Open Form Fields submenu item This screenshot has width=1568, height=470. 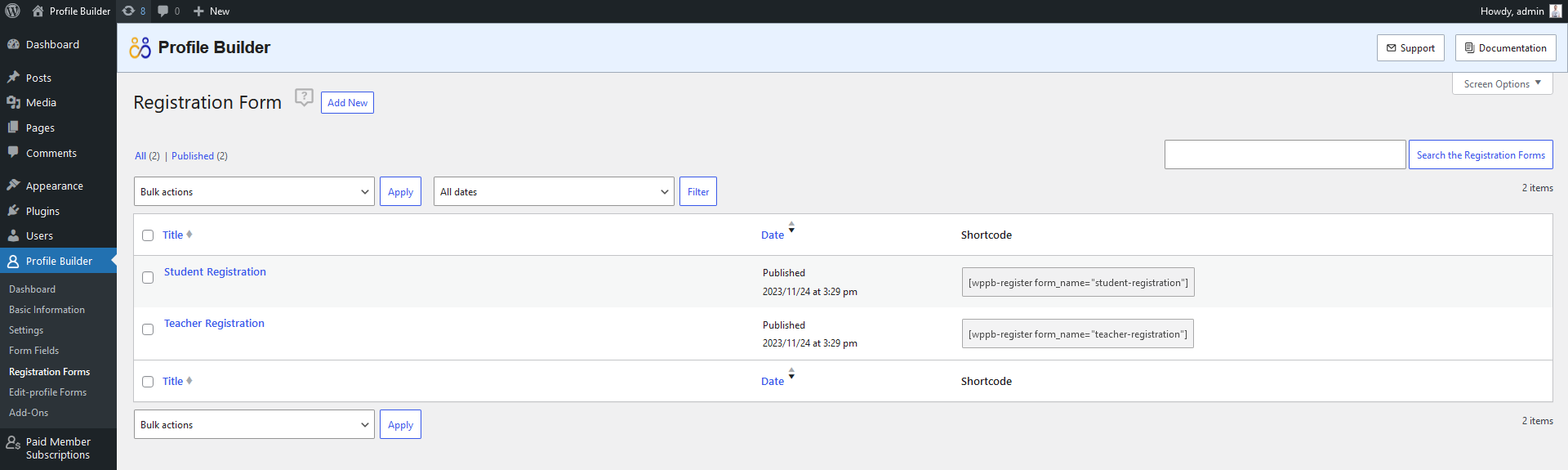tap(33, 351)
